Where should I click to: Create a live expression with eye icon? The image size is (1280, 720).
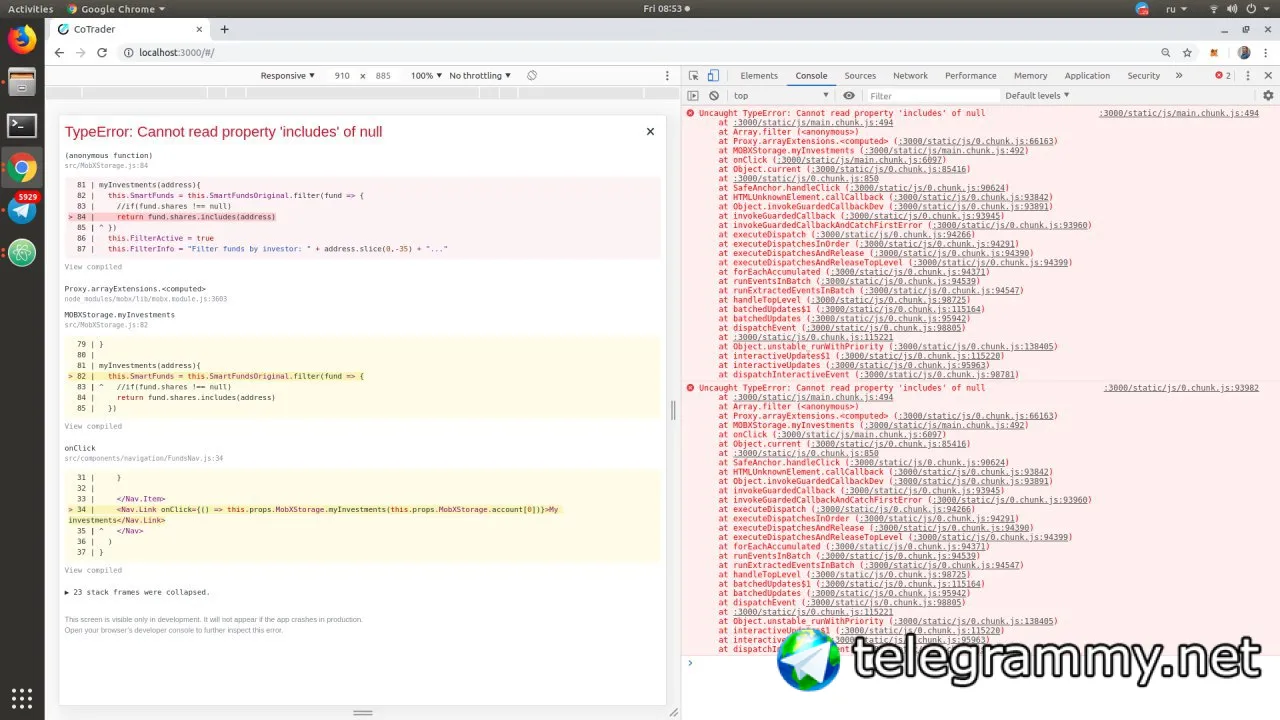click(x=849, y=96)
